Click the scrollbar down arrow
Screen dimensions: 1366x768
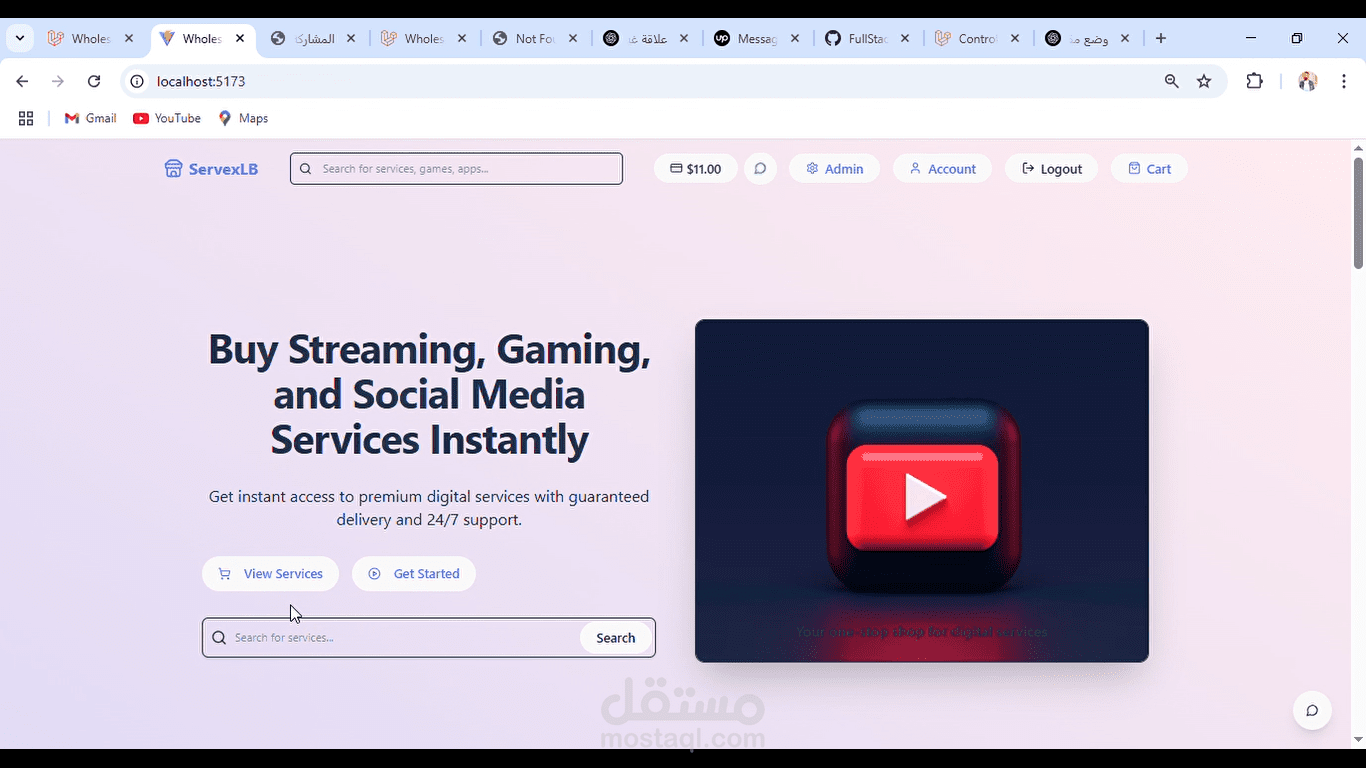pos(1358,740)
